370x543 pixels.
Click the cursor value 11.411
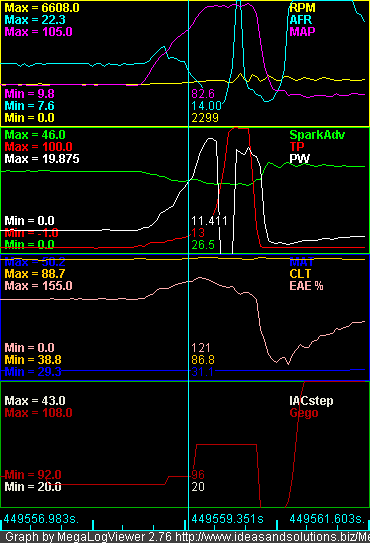(209, 221)
